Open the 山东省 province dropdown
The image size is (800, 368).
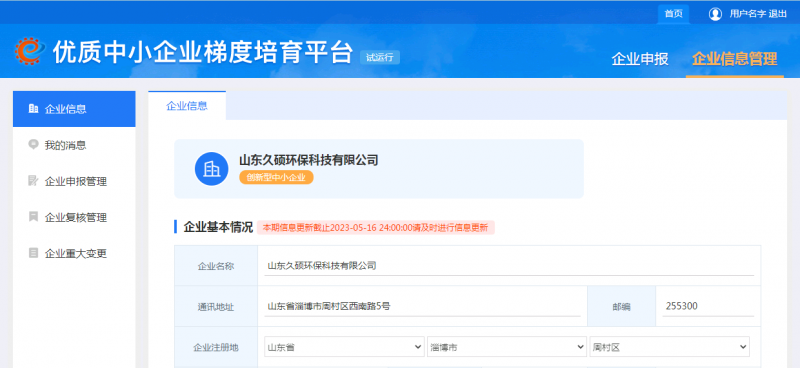(344, 347)
